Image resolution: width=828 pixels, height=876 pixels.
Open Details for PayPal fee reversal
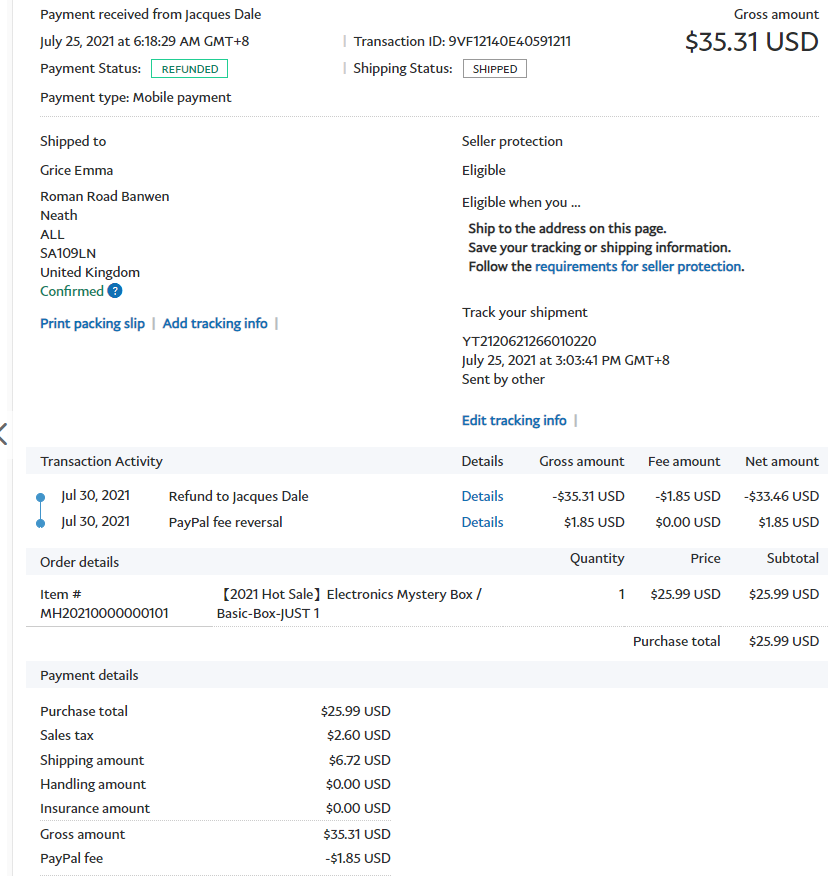click(482, 522)
